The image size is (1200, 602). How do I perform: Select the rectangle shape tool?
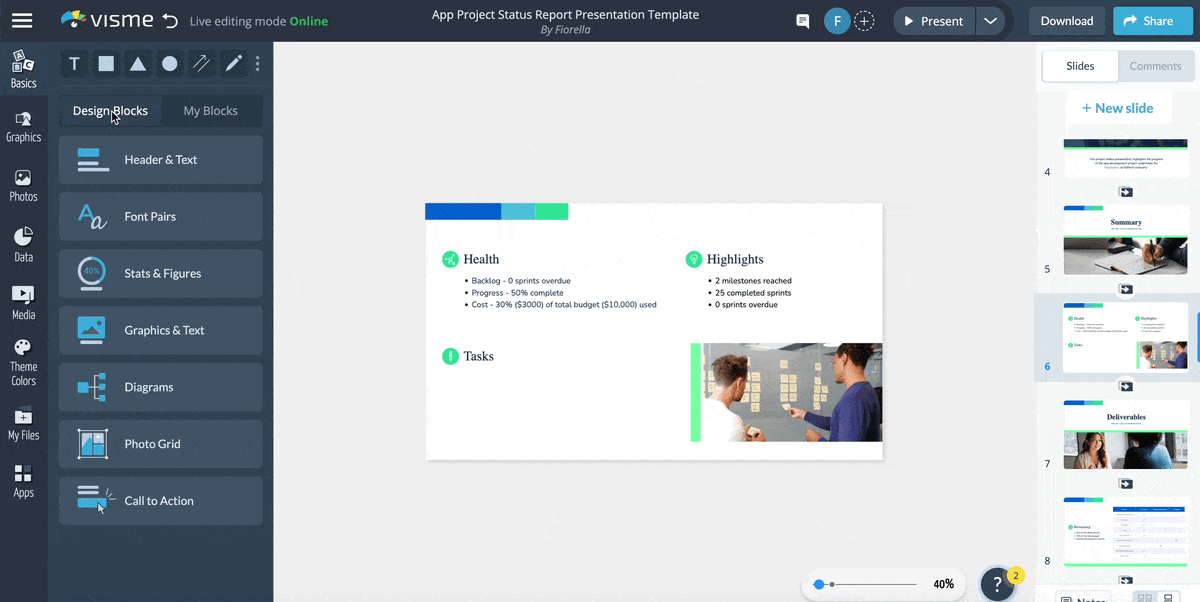click(106, 63)
